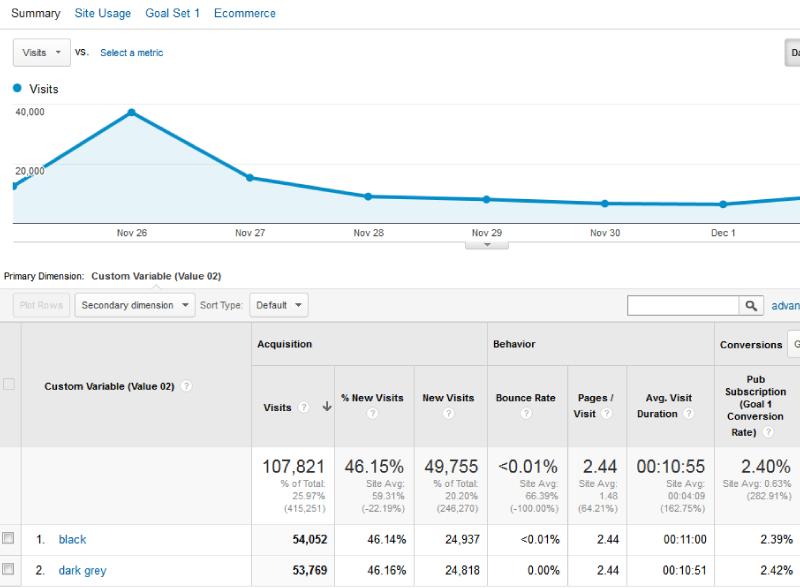Show help tooltip for Visits column
800x588 pixels.
304,407
